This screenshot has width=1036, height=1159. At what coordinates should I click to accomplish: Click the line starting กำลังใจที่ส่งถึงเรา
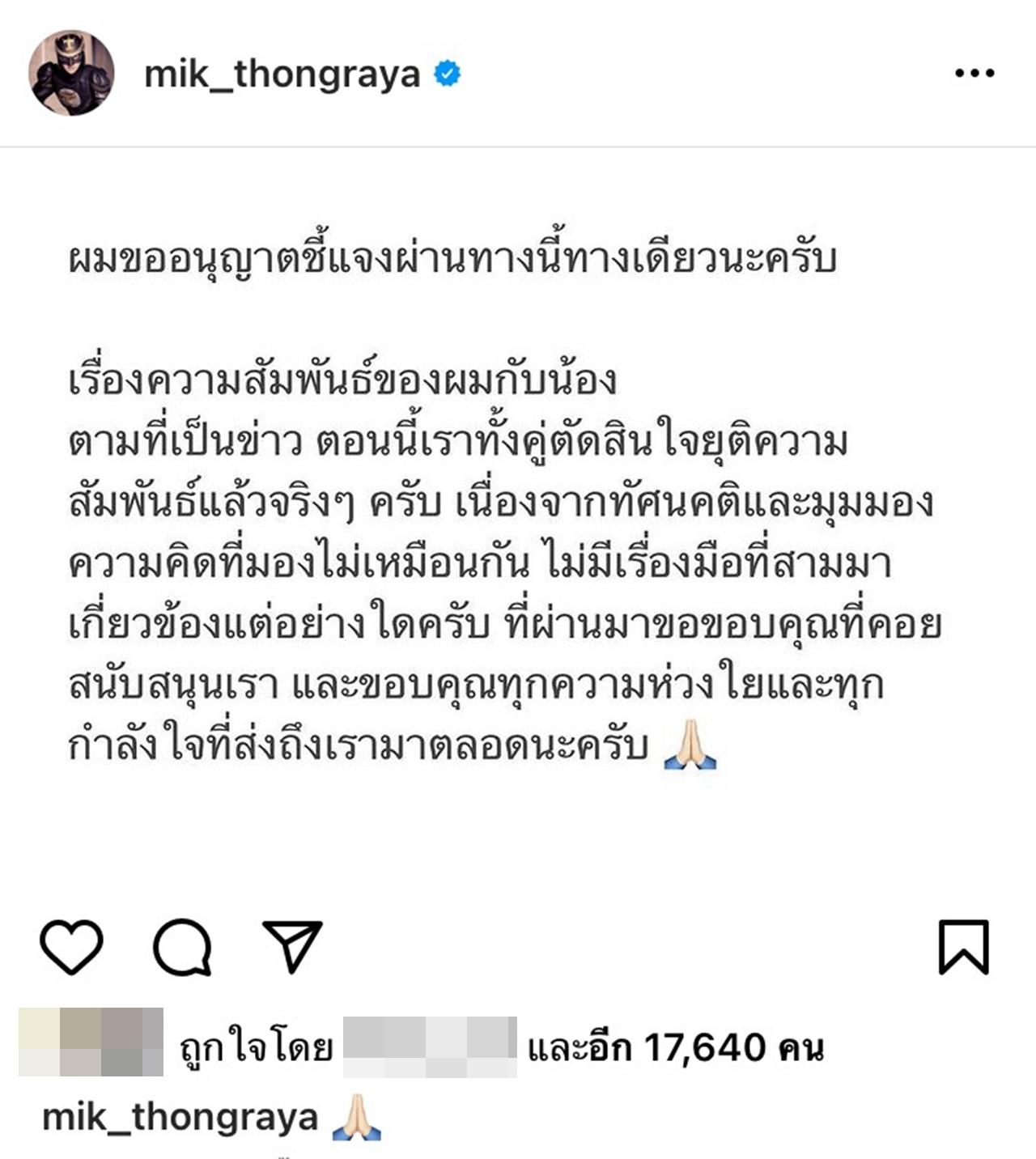(358, 745)
